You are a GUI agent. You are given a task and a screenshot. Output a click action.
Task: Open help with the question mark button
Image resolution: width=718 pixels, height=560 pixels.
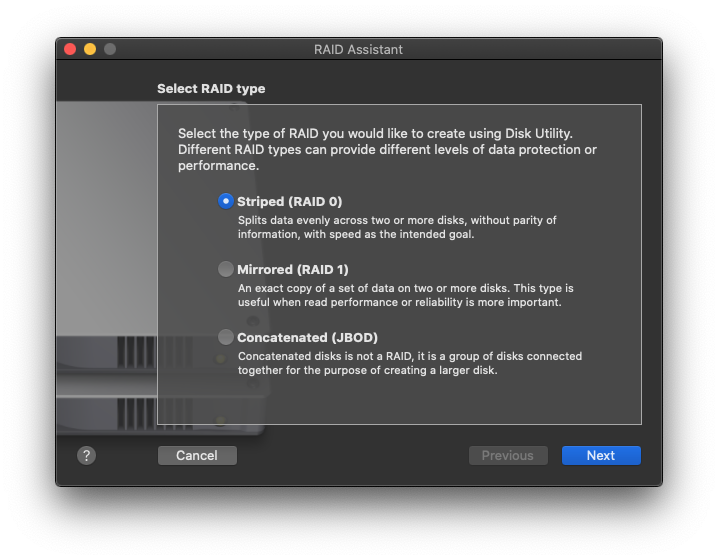click(x=87, y=456)
